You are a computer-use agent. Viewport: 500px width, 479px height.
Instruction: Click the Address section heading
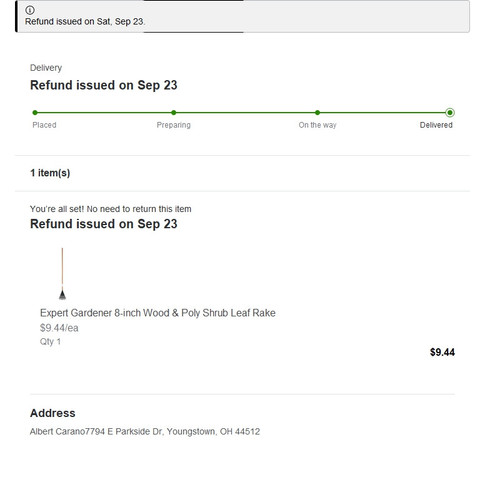click(53, 413)
